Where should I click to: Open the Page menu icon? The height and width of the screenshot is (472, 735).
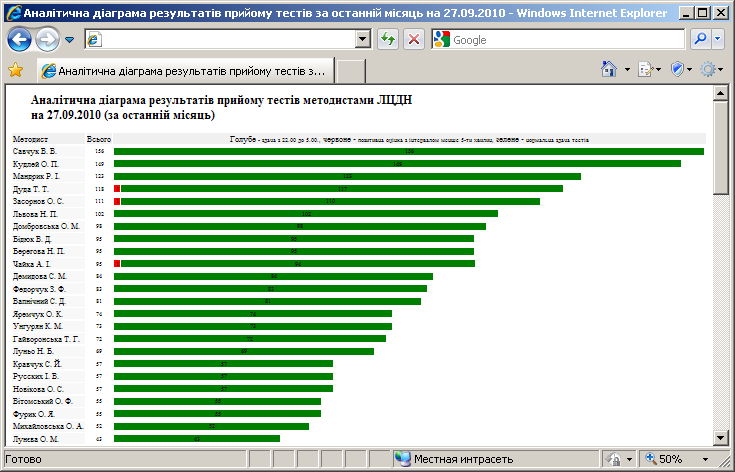coord(645,69)
